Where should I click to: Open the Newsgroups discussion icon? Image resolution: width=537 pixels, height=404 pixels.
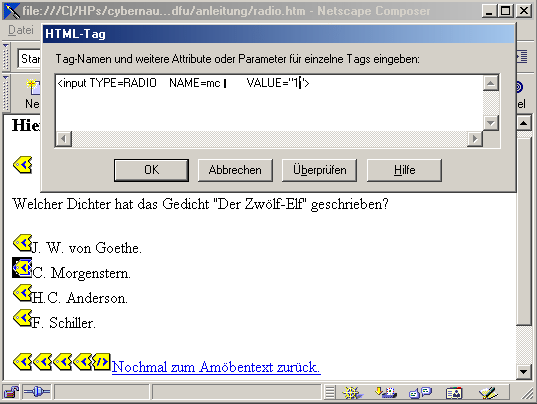pos(420,392)
